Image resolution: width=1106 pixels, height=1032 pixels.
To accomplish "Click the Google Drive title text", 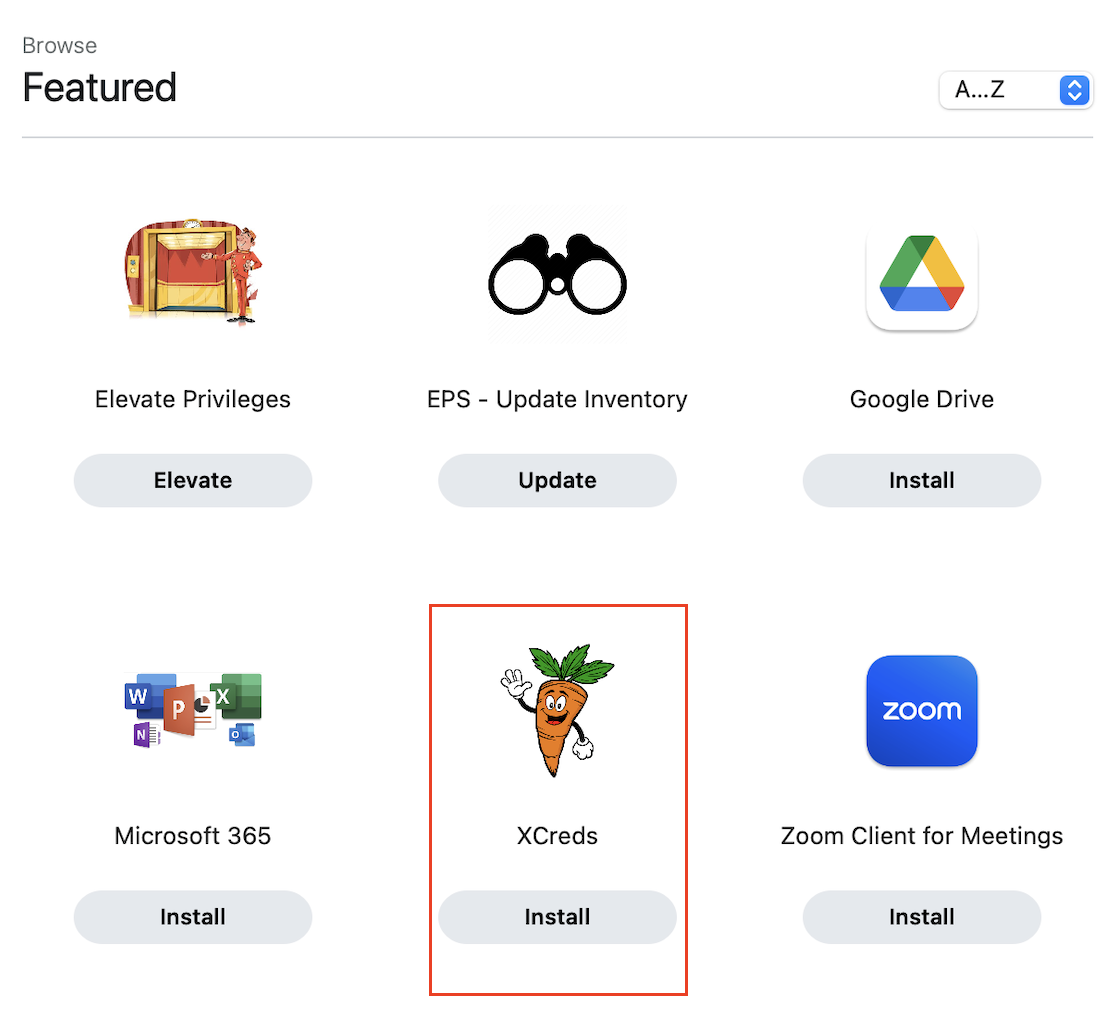I will click(x=921, y=399).
